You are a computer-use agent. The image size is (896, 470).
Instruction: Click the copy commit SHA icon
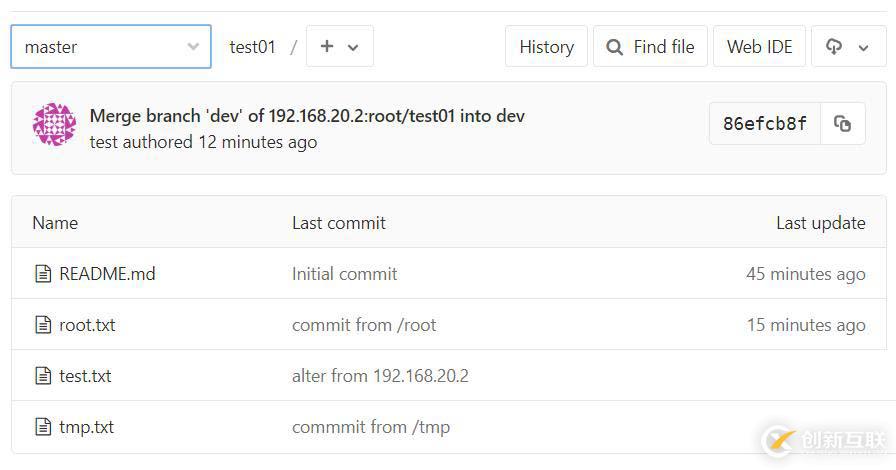pos(843,124)
